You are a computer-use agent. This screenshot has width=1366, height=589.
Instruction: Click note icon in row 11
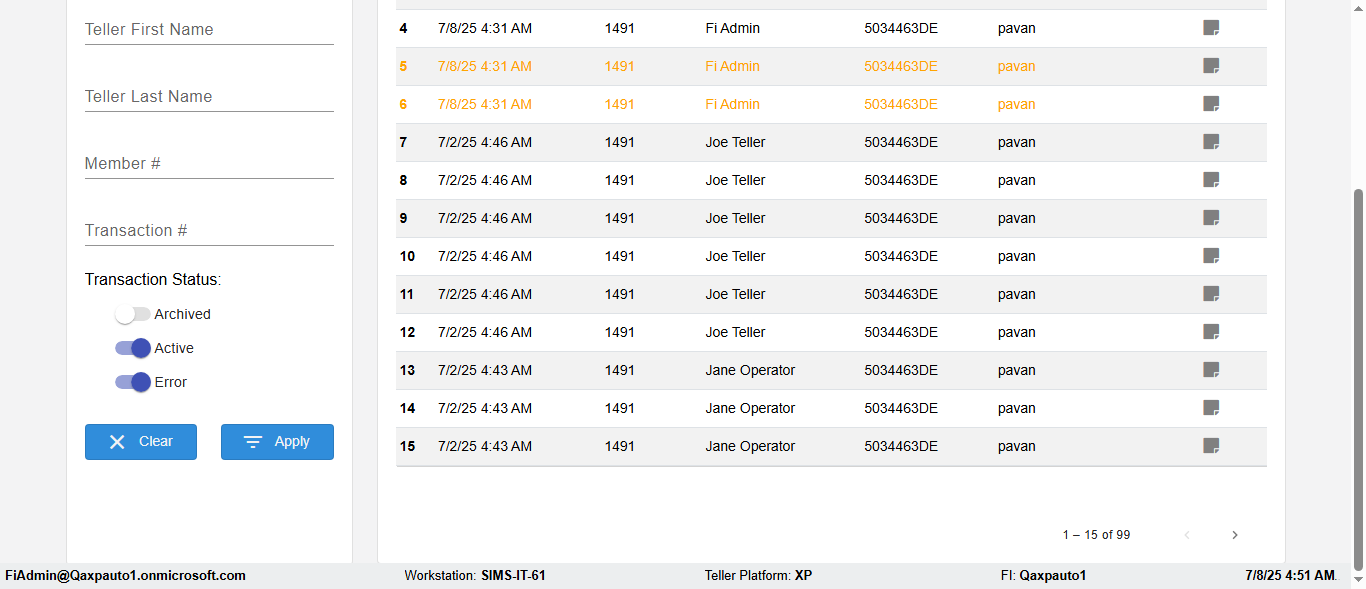(x=1211, y=294)
